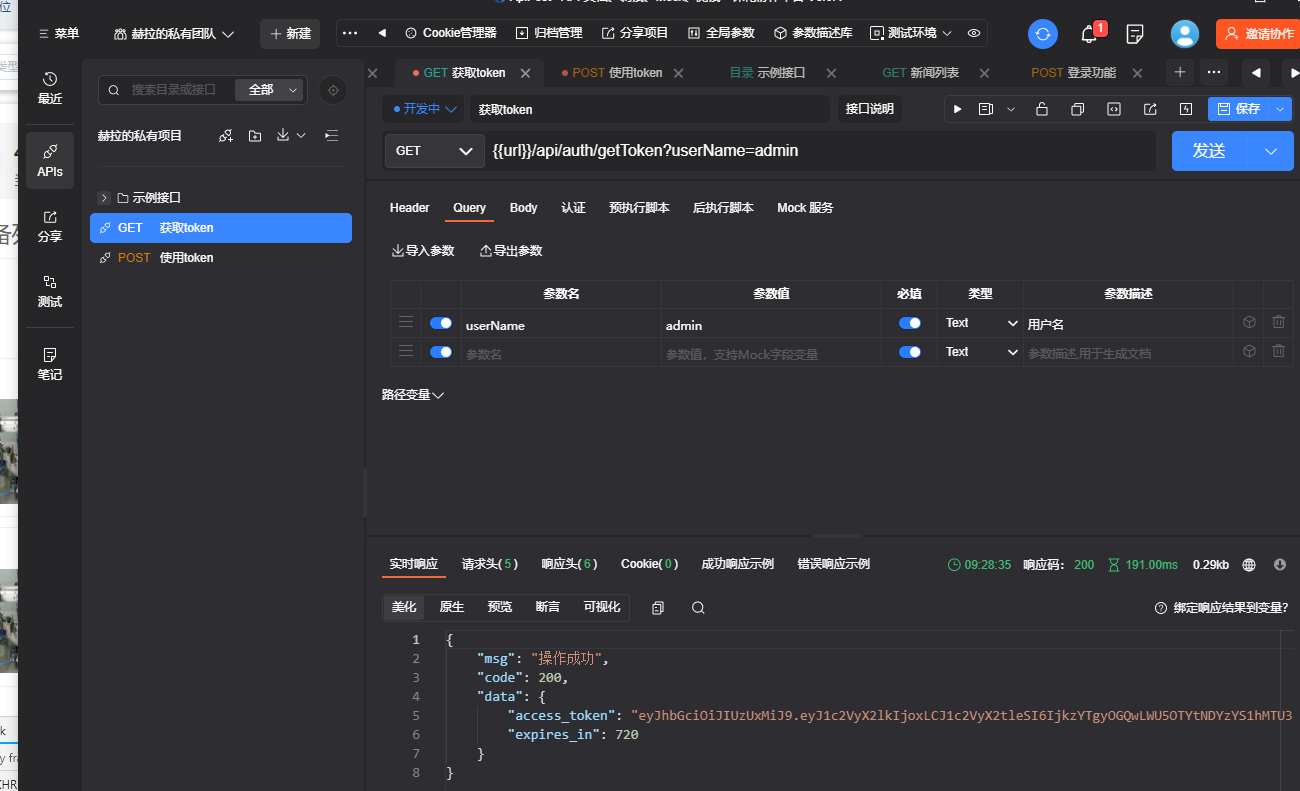Toggle off the userName query parameter
Screen dimensions: 1300x791
pyautogui.click(x=440, y=322)
